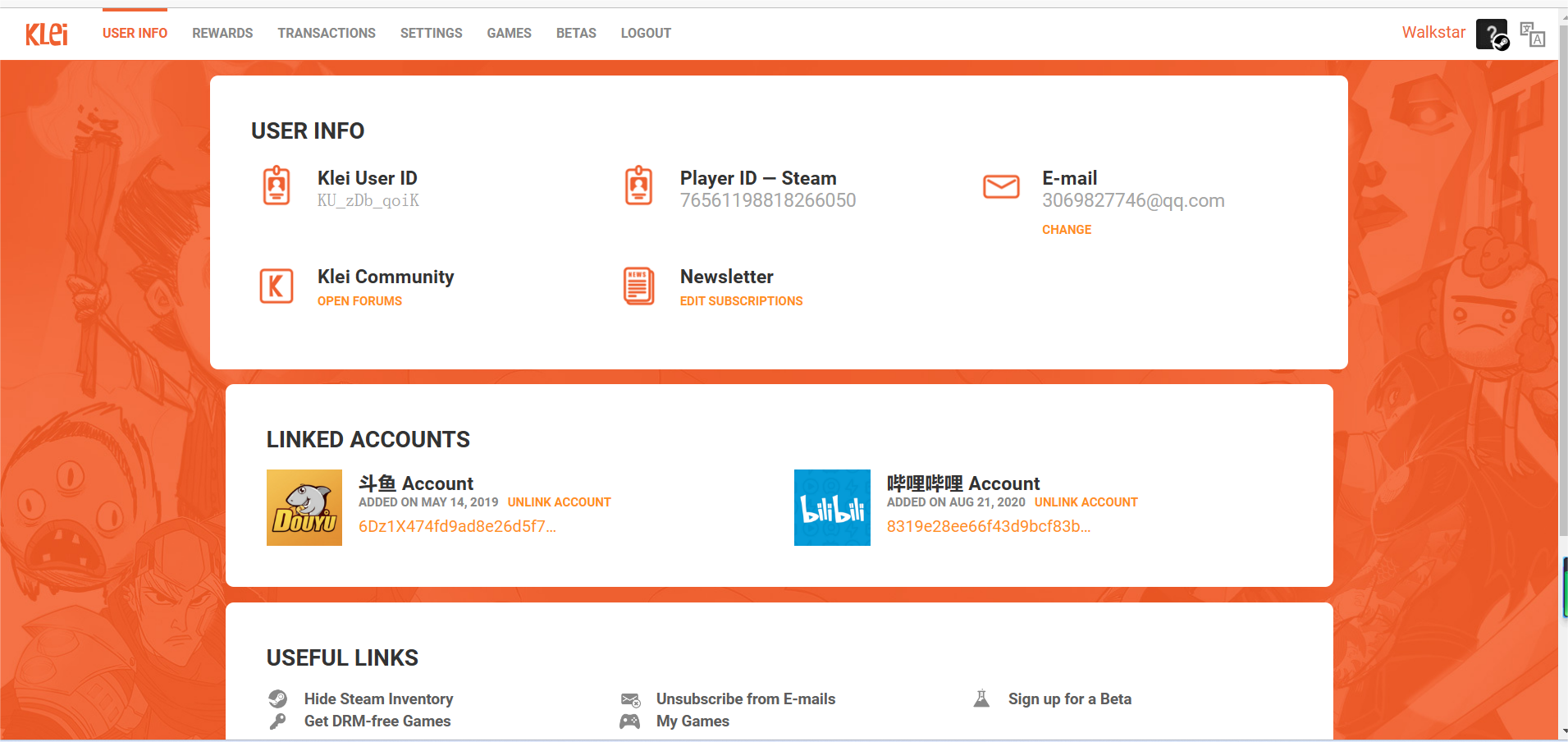Click EDIT SUBSCRIPTIONS under Newsletter
Screen dimensions: 1568x742
point(741,301)
